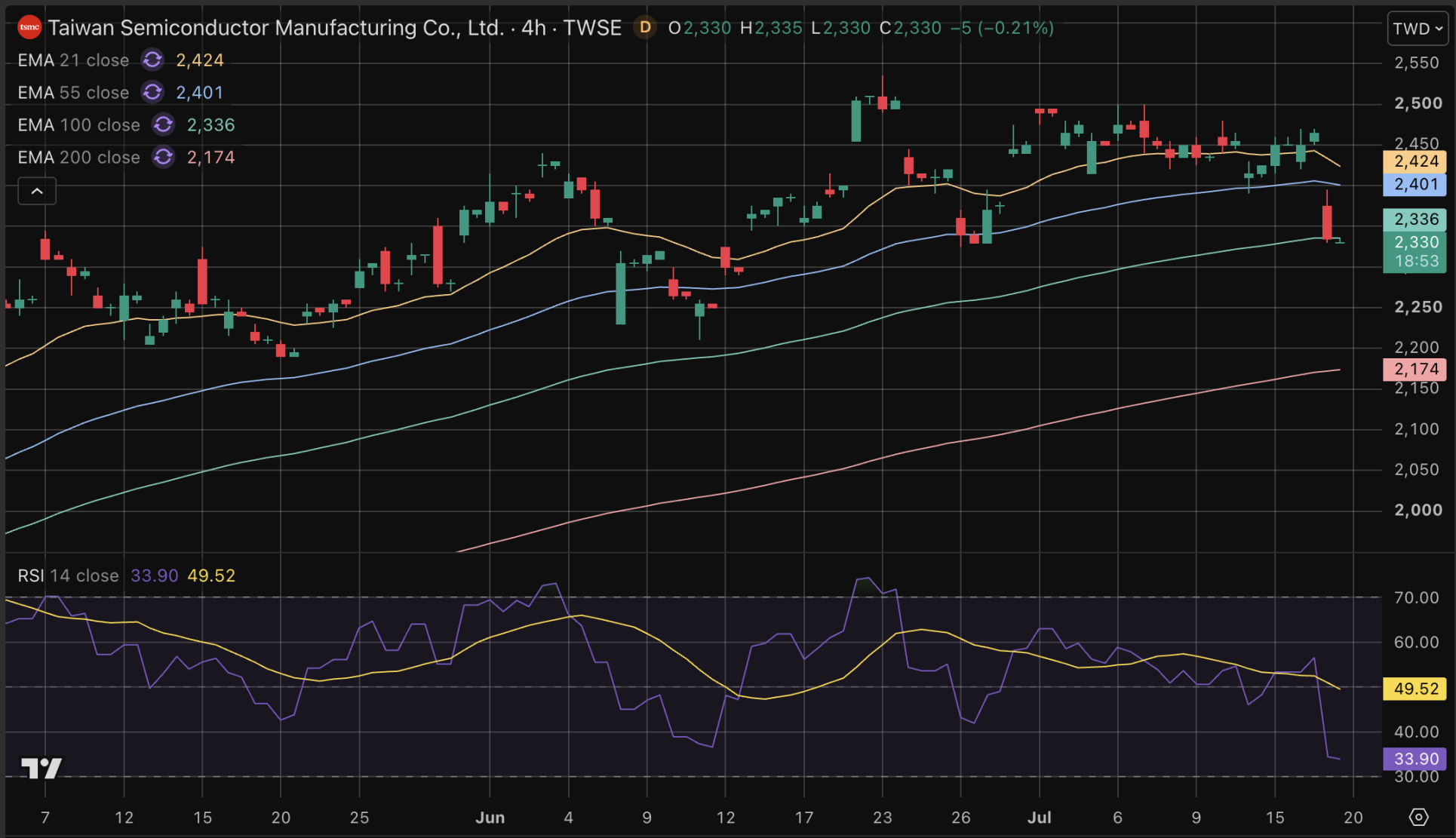The height and width of the screenshot is (838, 1456).
Task: Click the EMA 21 refresh icon
Action: tap(152, 60)
